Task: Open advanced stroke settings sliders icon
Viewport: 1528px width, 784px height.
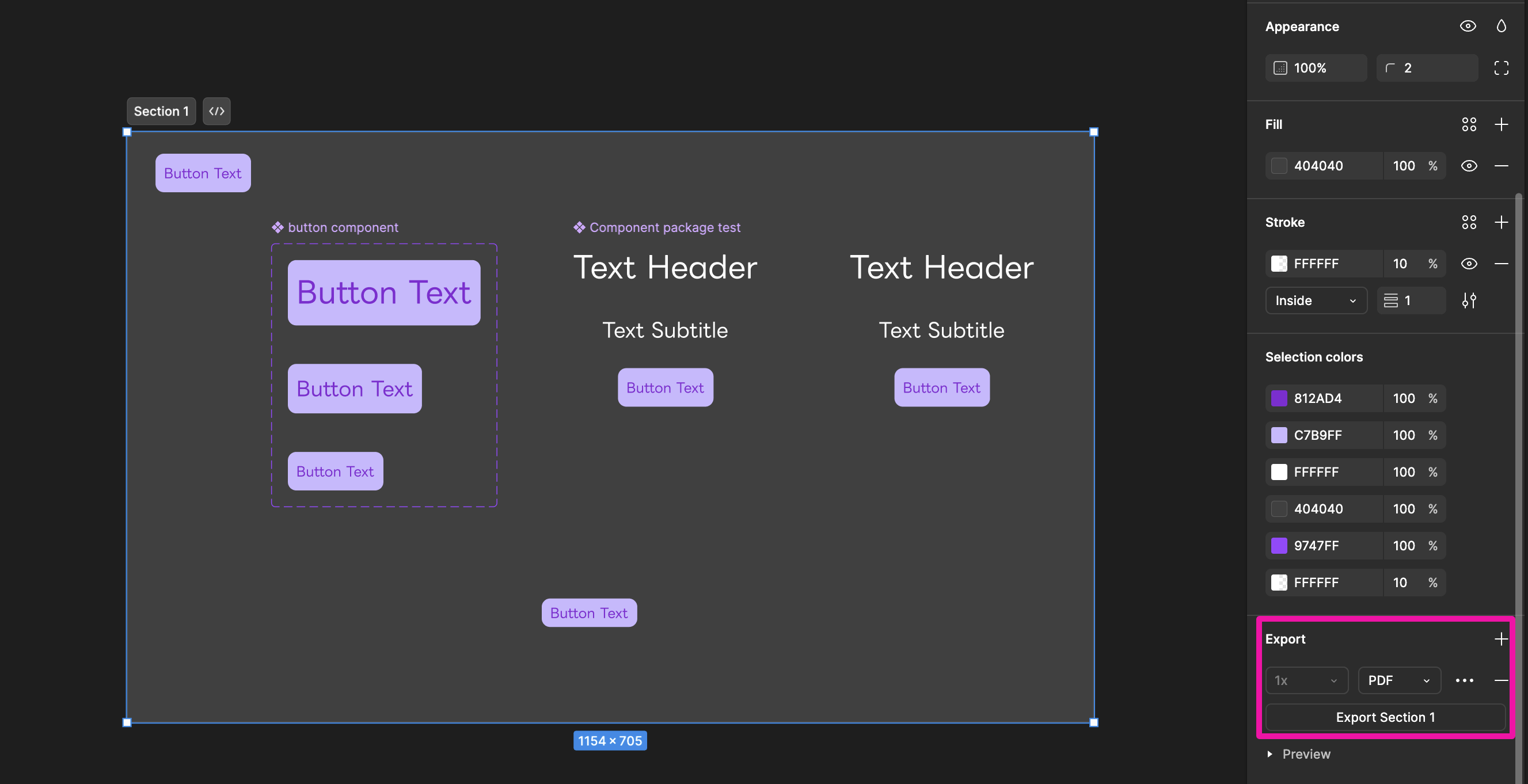Action: 1469,300
